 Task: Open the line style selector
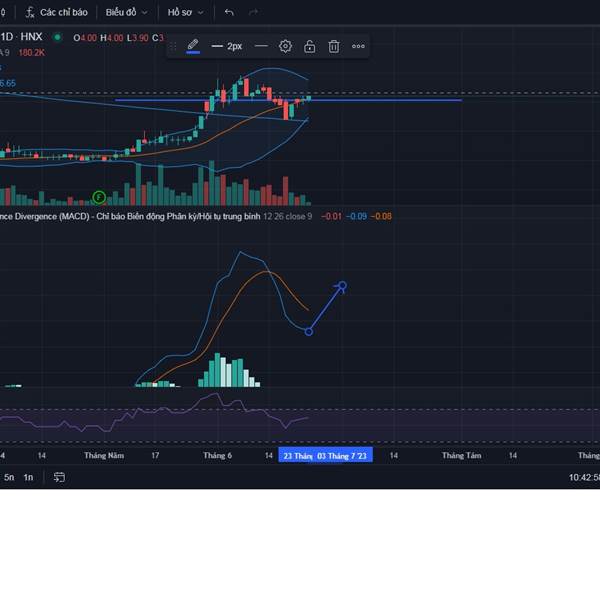261,46
